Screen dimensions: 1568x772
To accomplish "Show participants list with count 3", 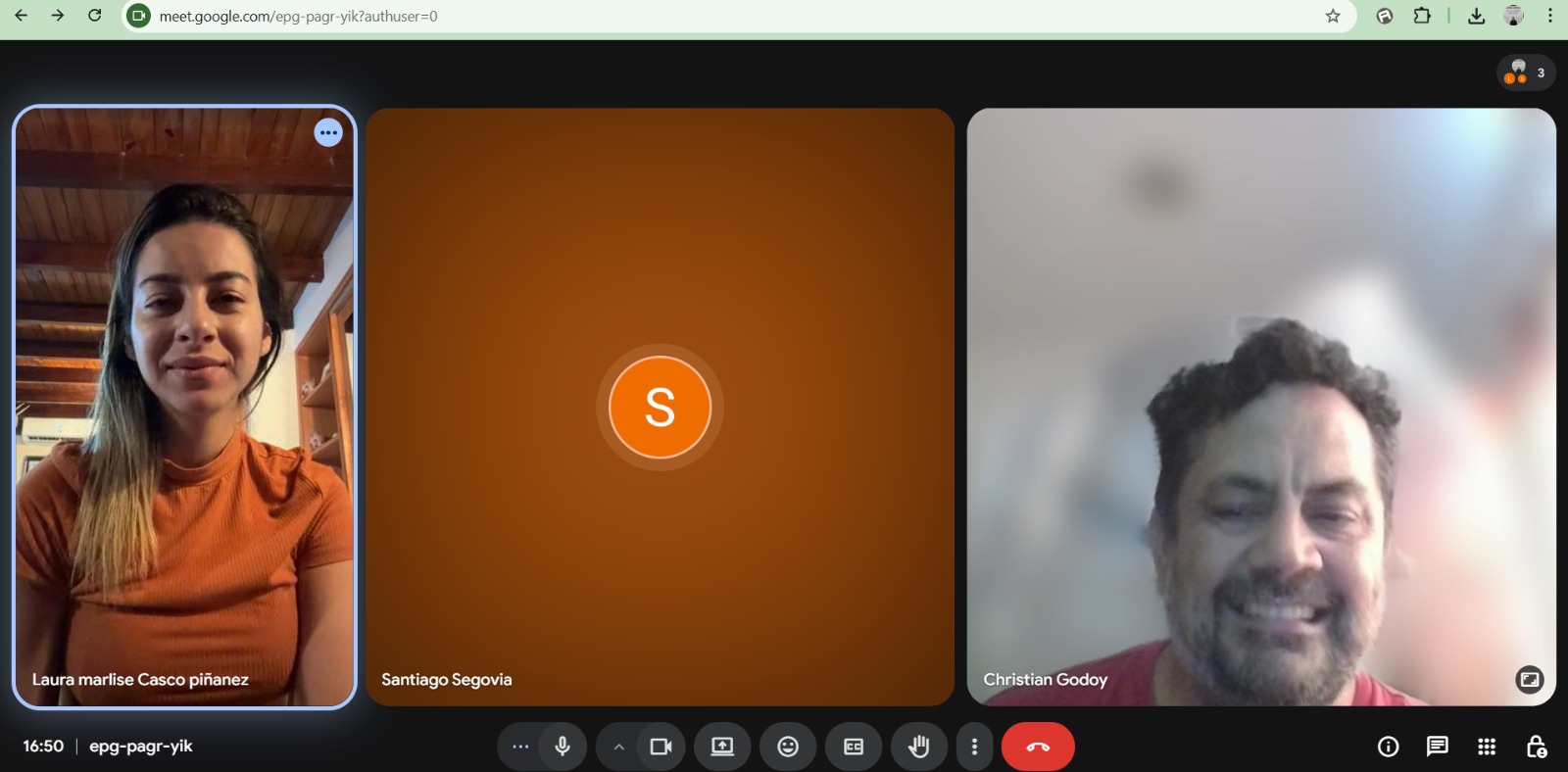I will tap(1526, 72).
